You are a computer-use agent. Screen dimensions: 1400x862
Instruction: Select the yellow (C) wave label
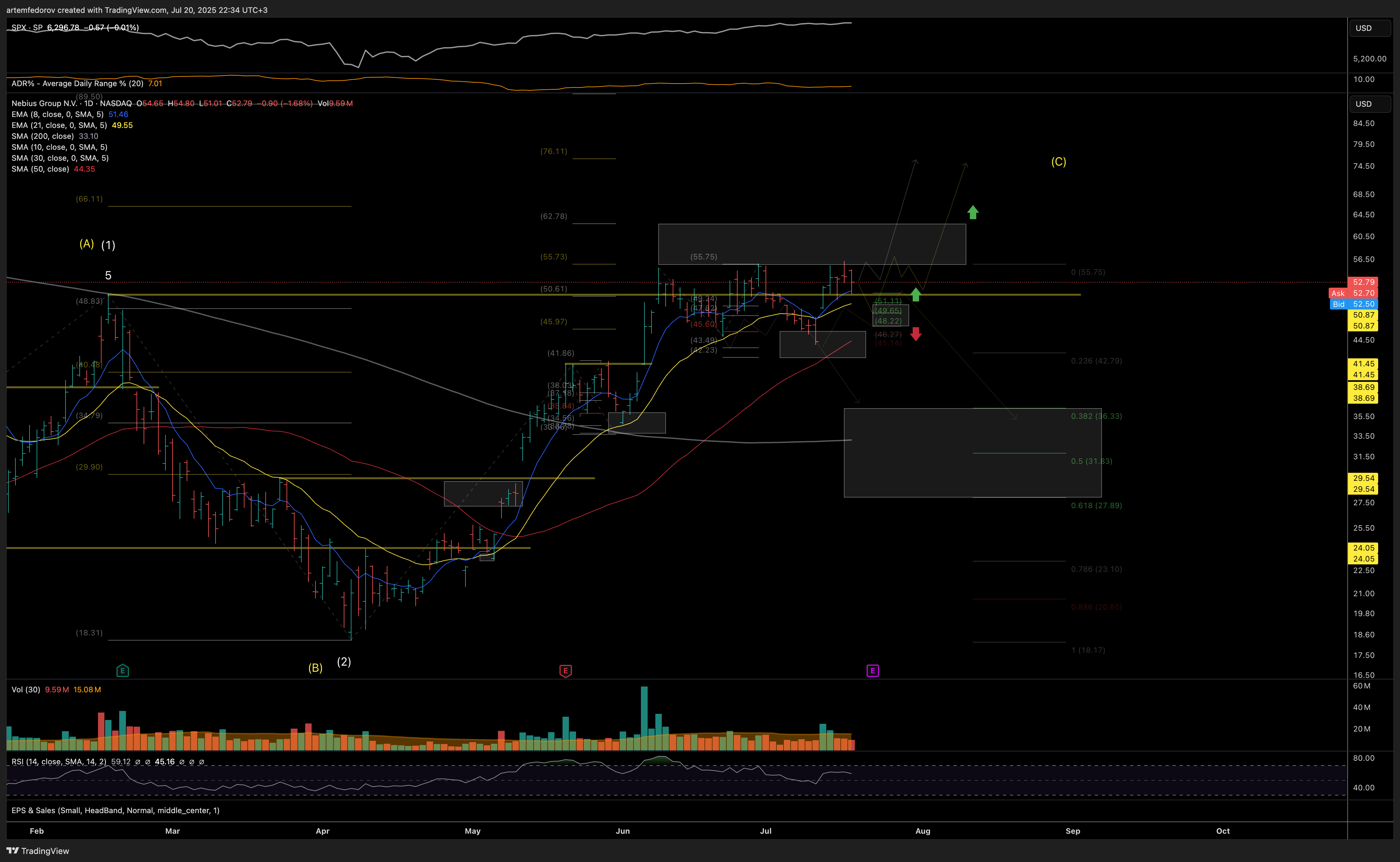point(1059,161)
